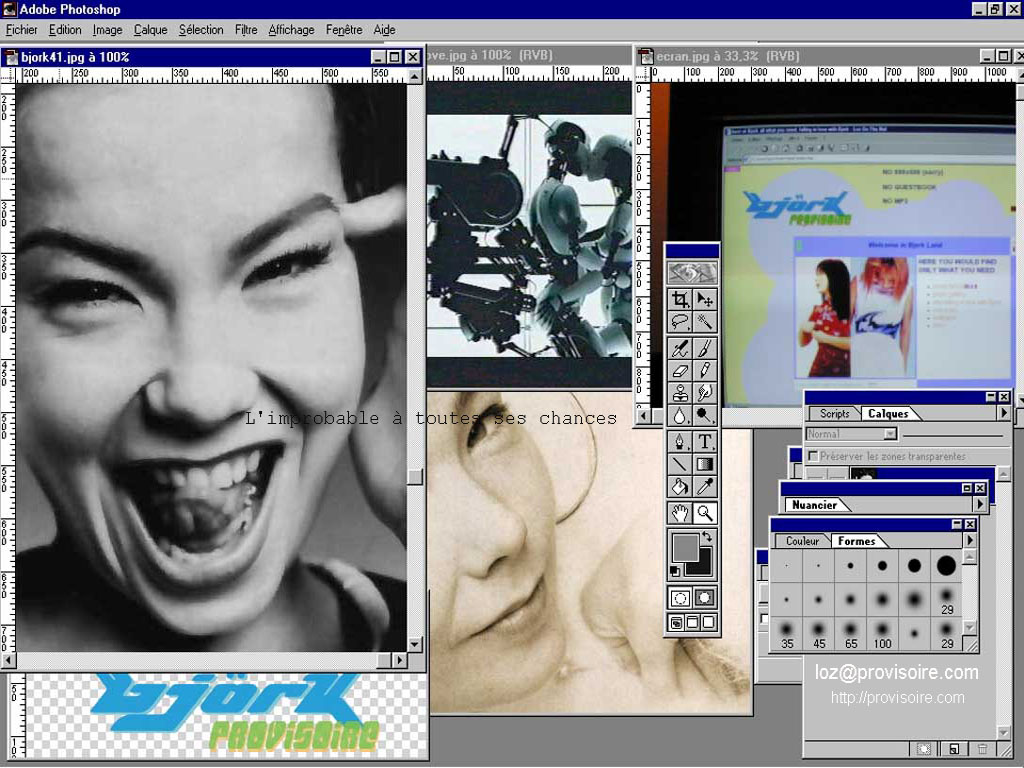
Task: Click the background color black swatch
Action: click(702, 567)
